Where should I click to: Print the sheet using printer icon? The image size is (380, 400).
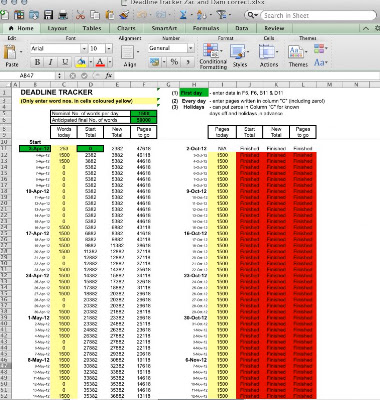pyautogui.click(x=63, y=15)
